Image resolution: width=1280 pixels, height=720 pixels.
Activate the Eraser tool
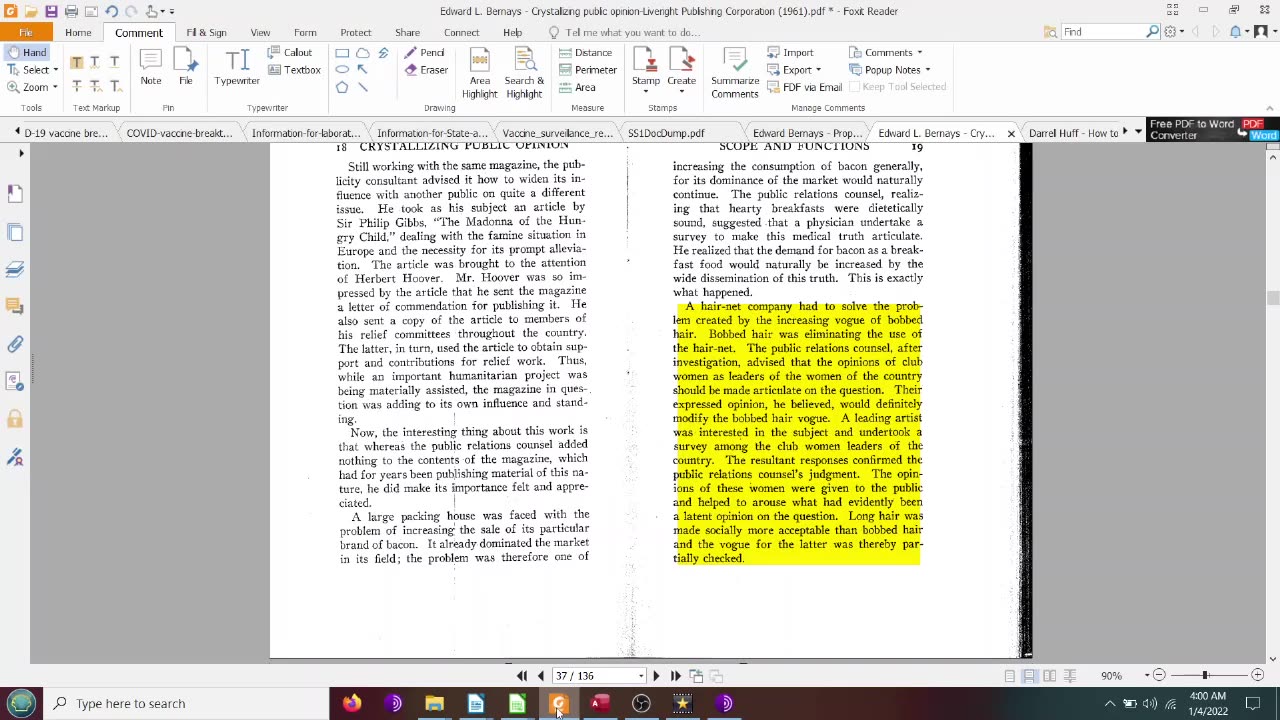click(x=426, y=70)
